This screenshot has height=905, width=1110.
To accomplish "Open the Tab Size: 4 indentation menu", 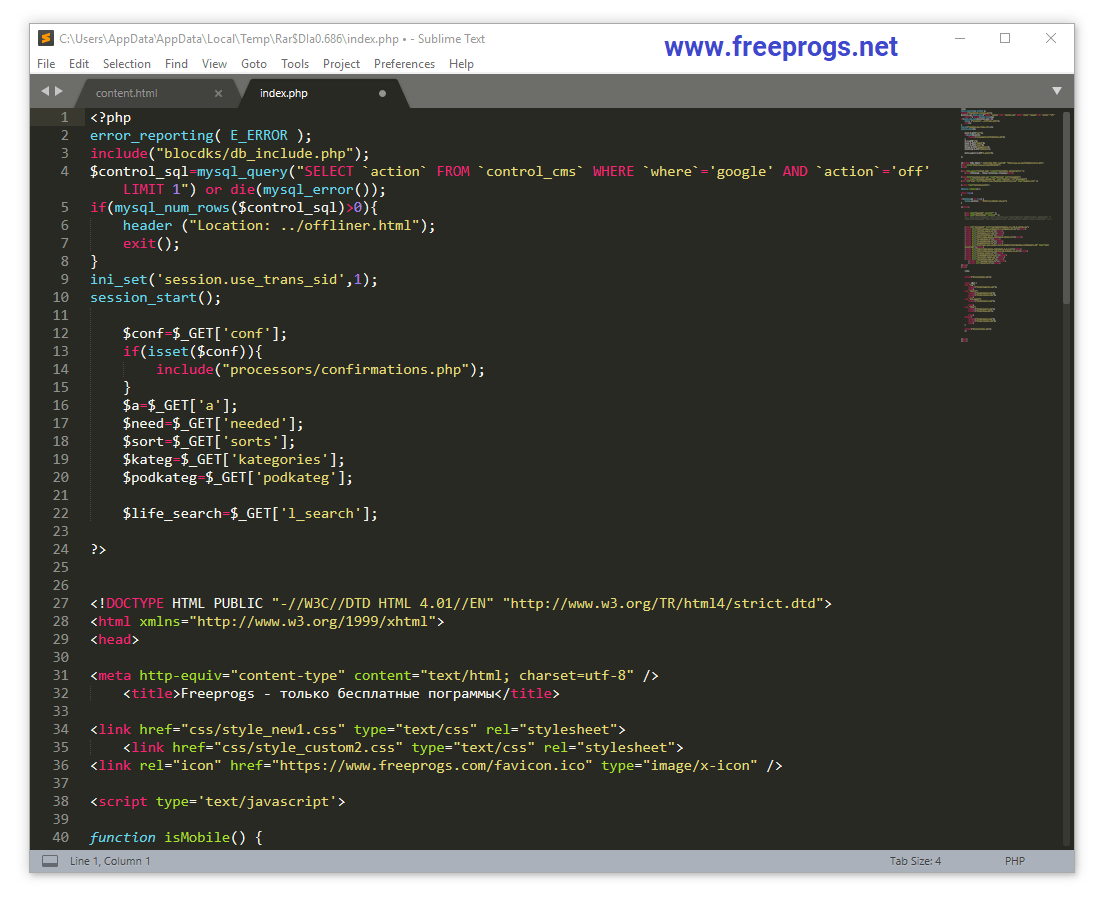I will (x=915, y=861).
